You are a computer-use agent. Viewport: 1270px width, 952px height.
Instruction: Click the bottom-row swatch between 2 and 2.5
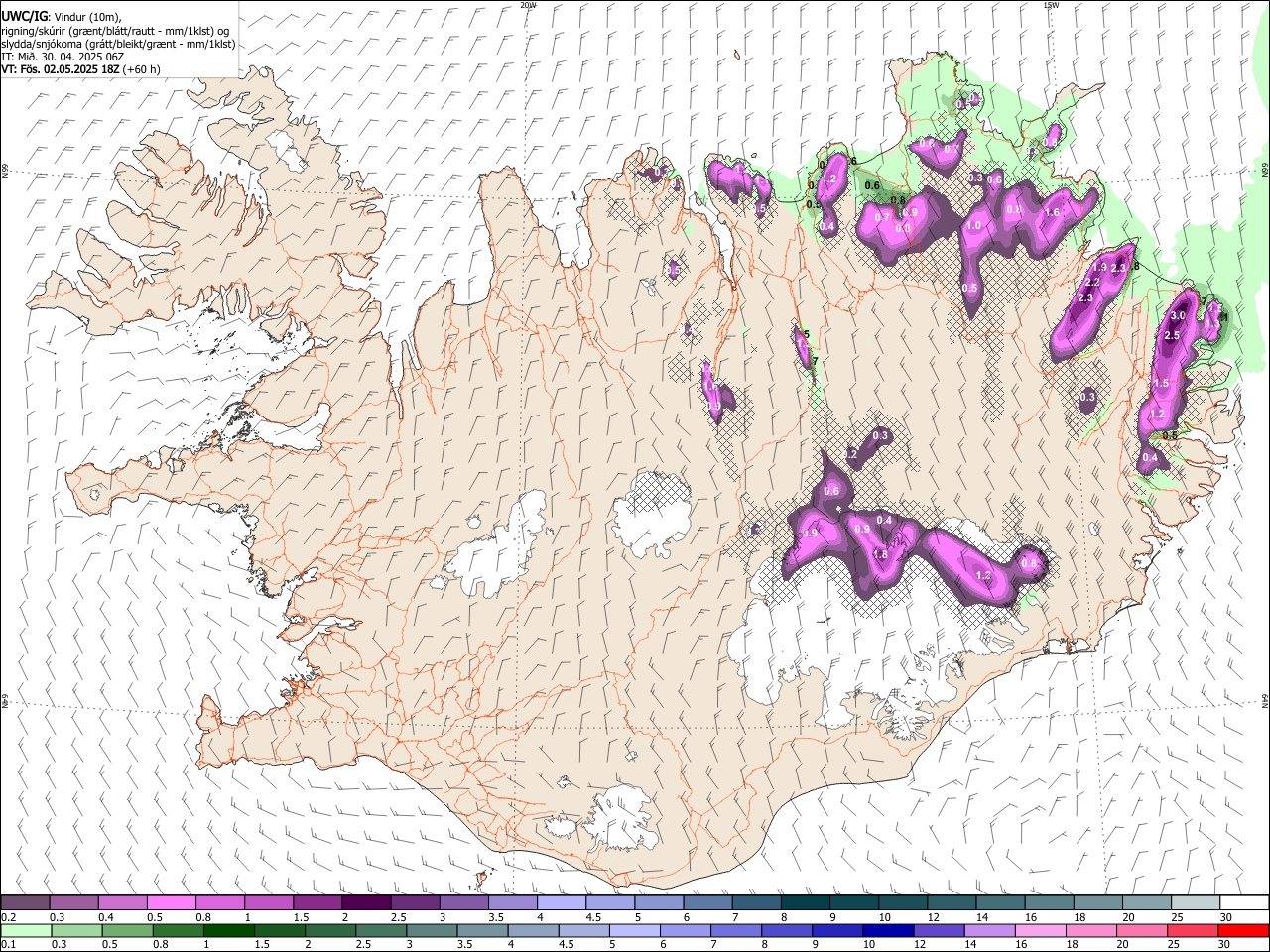329,930
